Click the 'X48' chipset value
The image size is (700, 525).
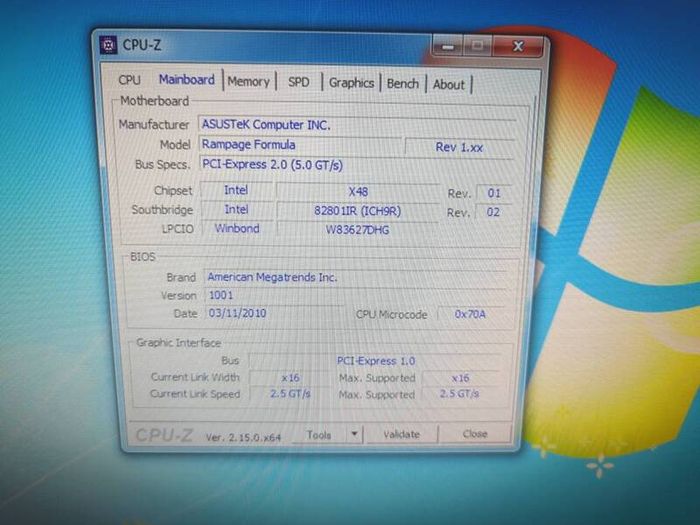click(x=358, y=192)
